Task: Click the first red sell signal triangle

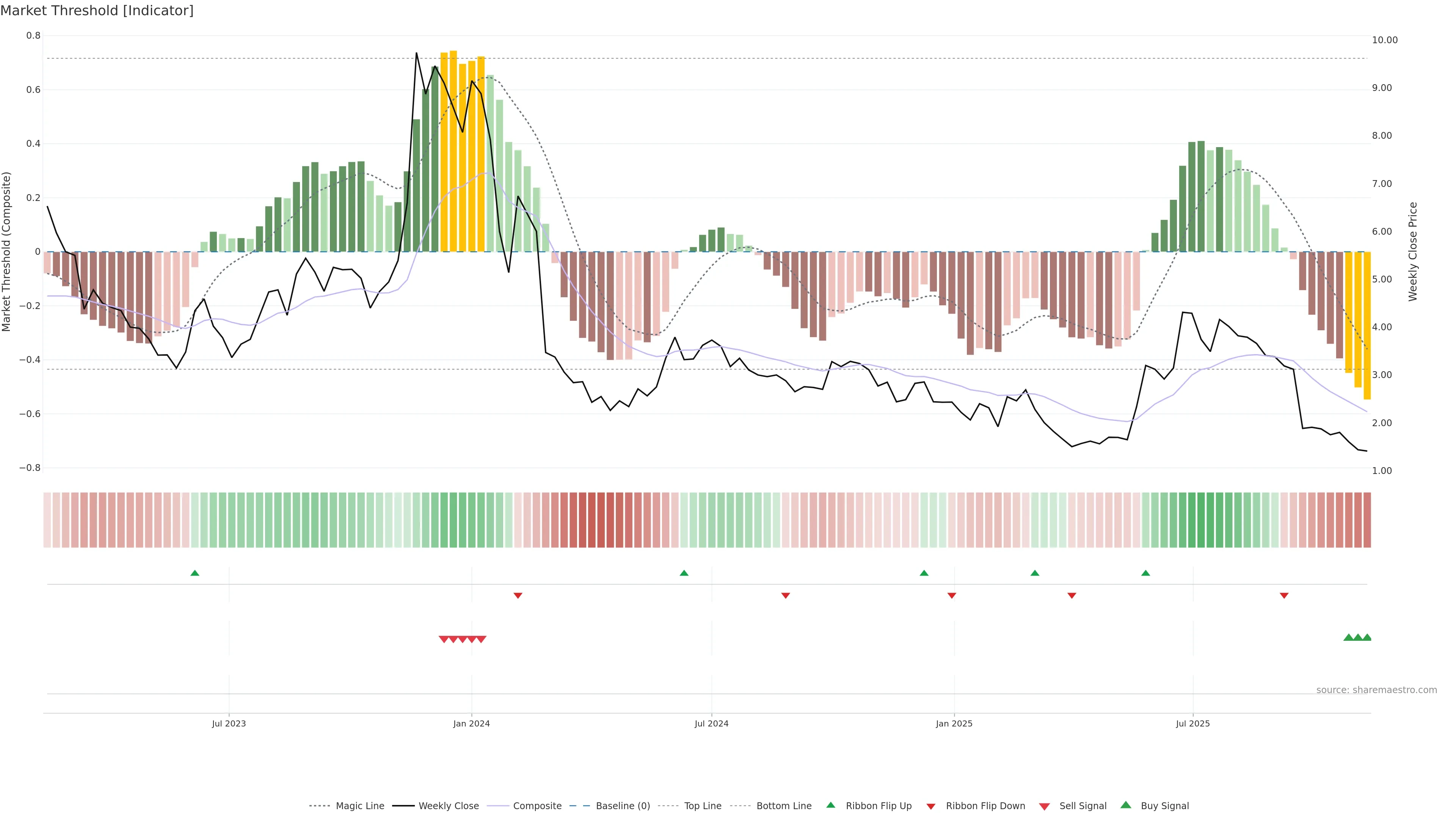Action: click(444, 639)
